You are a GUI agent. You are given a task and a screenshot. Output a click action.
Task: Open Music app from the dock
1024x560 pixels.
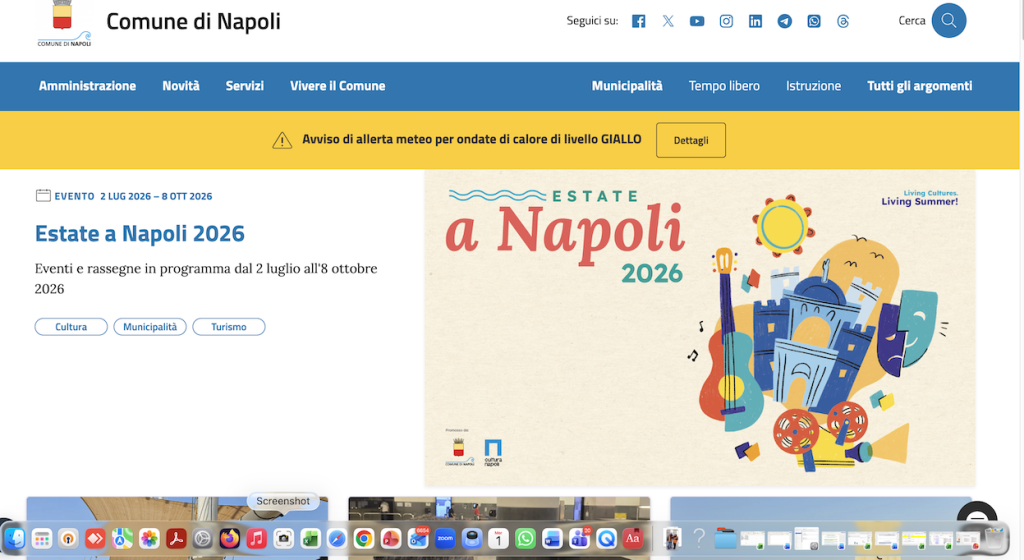pyautogui.click(x=256, y=538)
